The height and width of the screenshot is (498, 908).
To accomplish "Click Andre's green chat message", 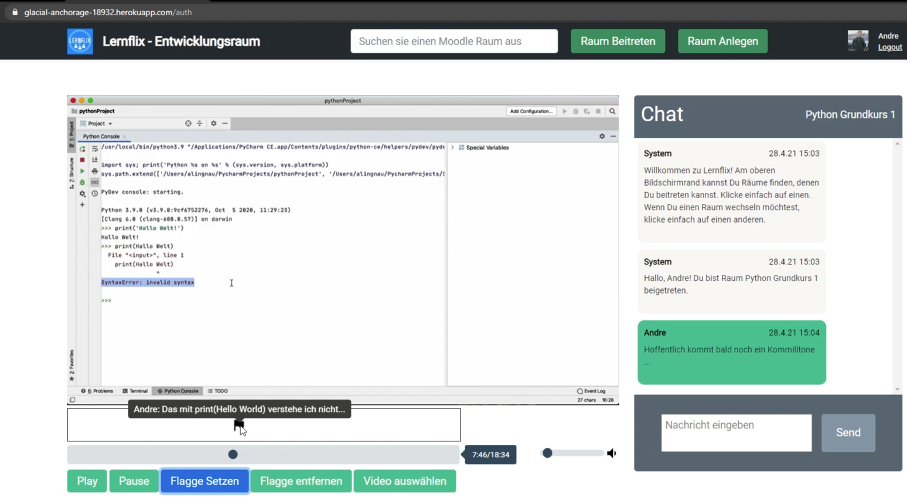I will [732, 352].
